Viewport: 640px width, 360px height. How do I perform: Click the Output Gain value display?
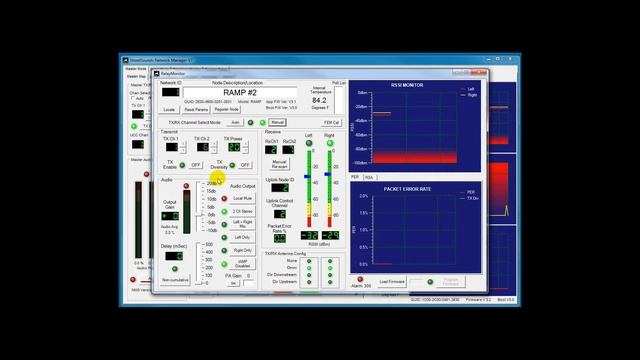pyautogui.click(x=170, y=216)
